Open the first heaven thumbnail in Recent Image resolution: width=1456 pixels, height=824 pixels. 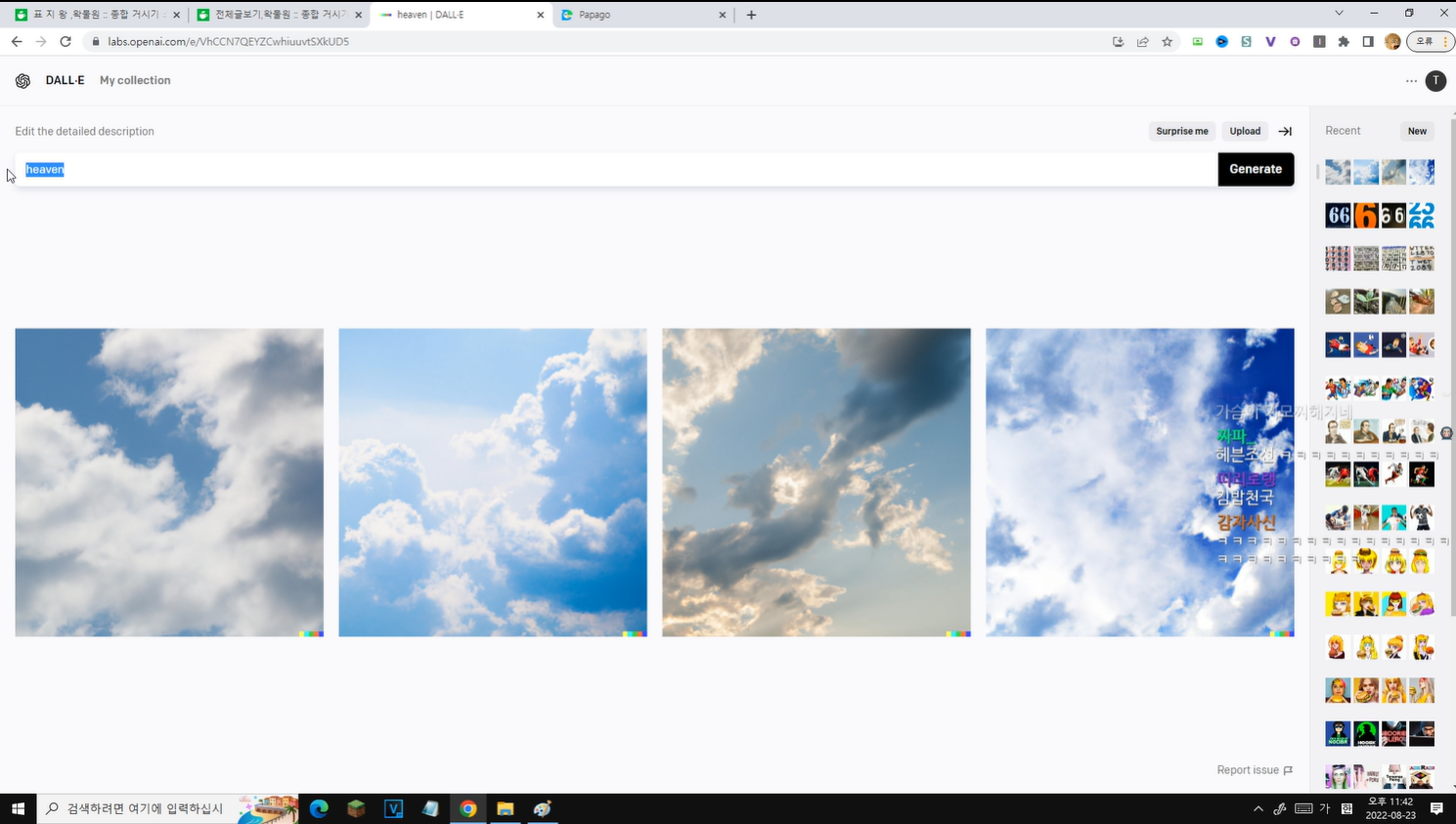(x=1338, y=172)
